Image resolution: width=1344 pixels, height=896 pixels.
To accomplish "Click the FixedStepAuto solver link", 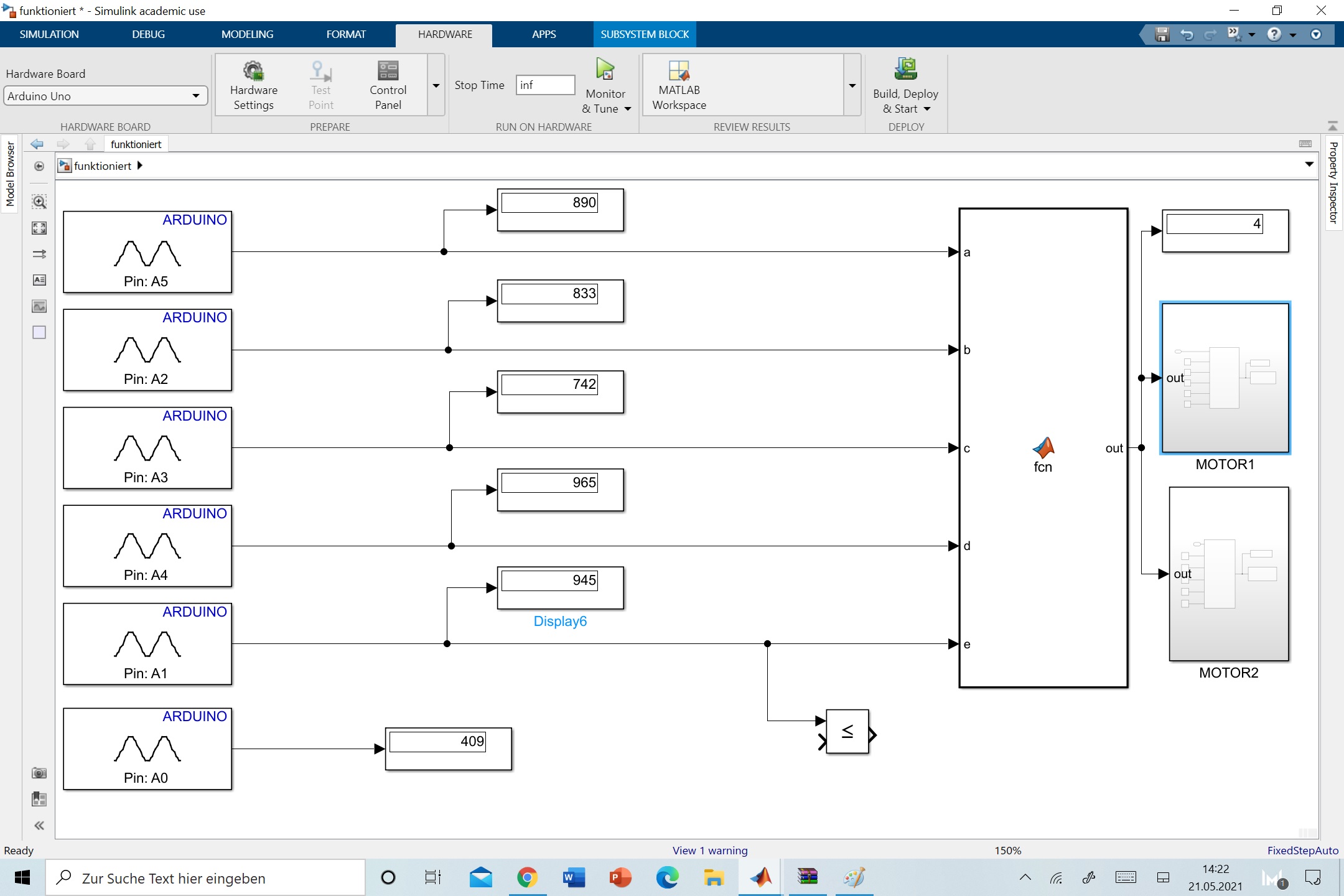I will [x=1302, y=851].
